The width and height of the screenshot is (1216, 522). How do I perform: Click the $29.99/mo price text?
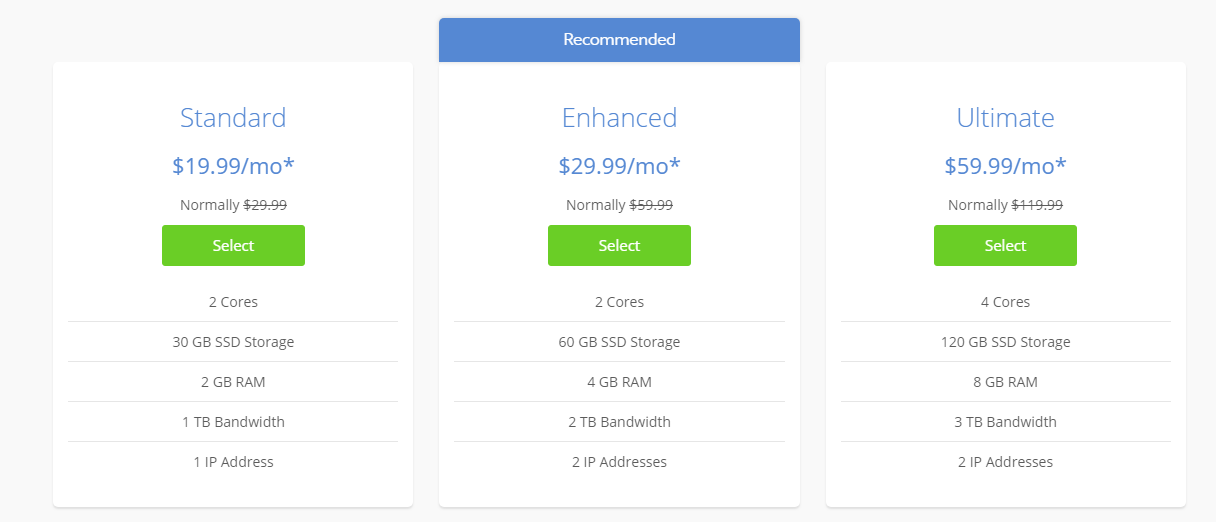point(619,166)
